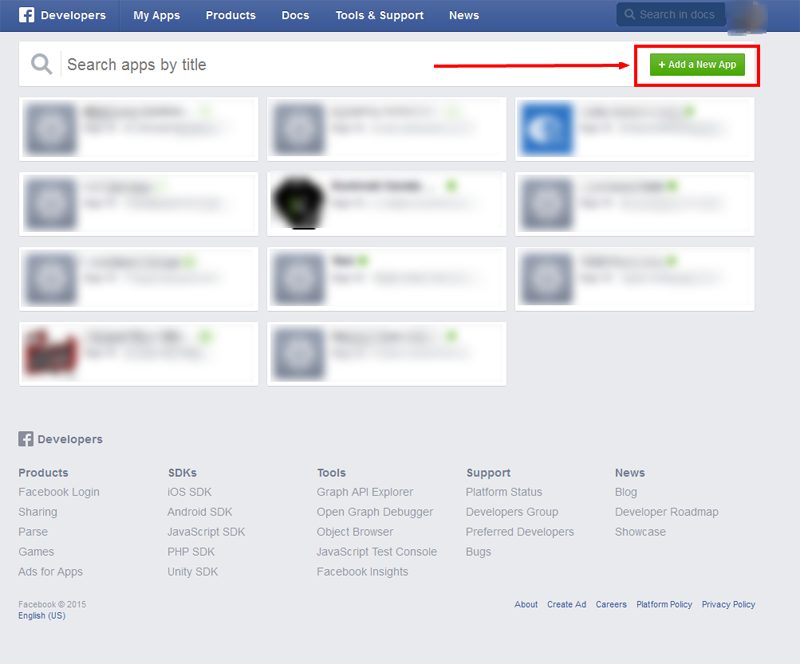Open the Privacy Policy footer link
The width and height of the screenshot is (800, 664).
click(x=728, y=605)
